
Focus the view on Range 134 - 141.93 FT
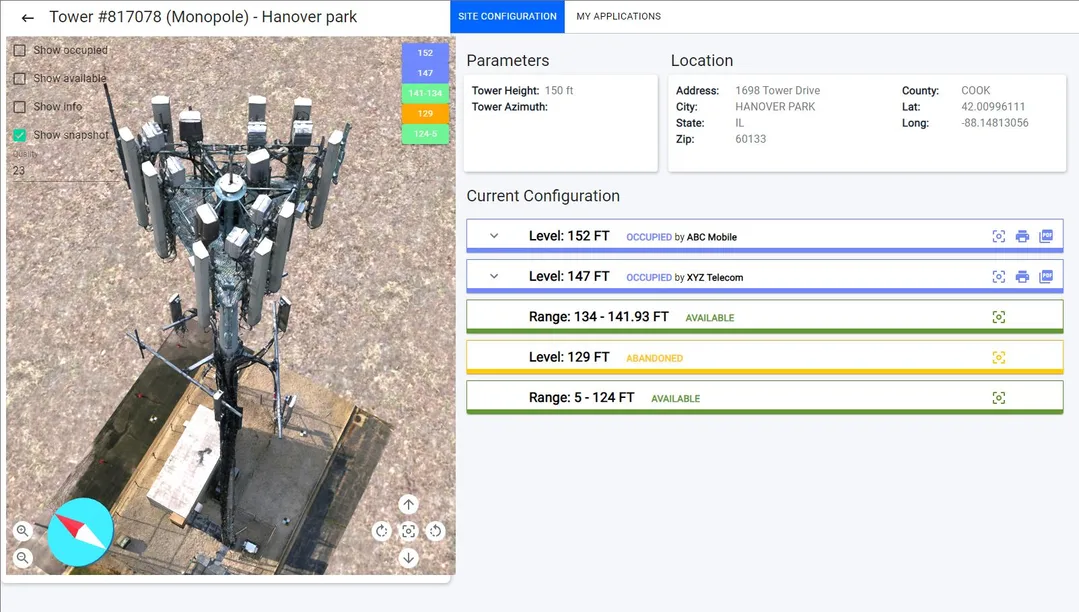coord(998,317)
